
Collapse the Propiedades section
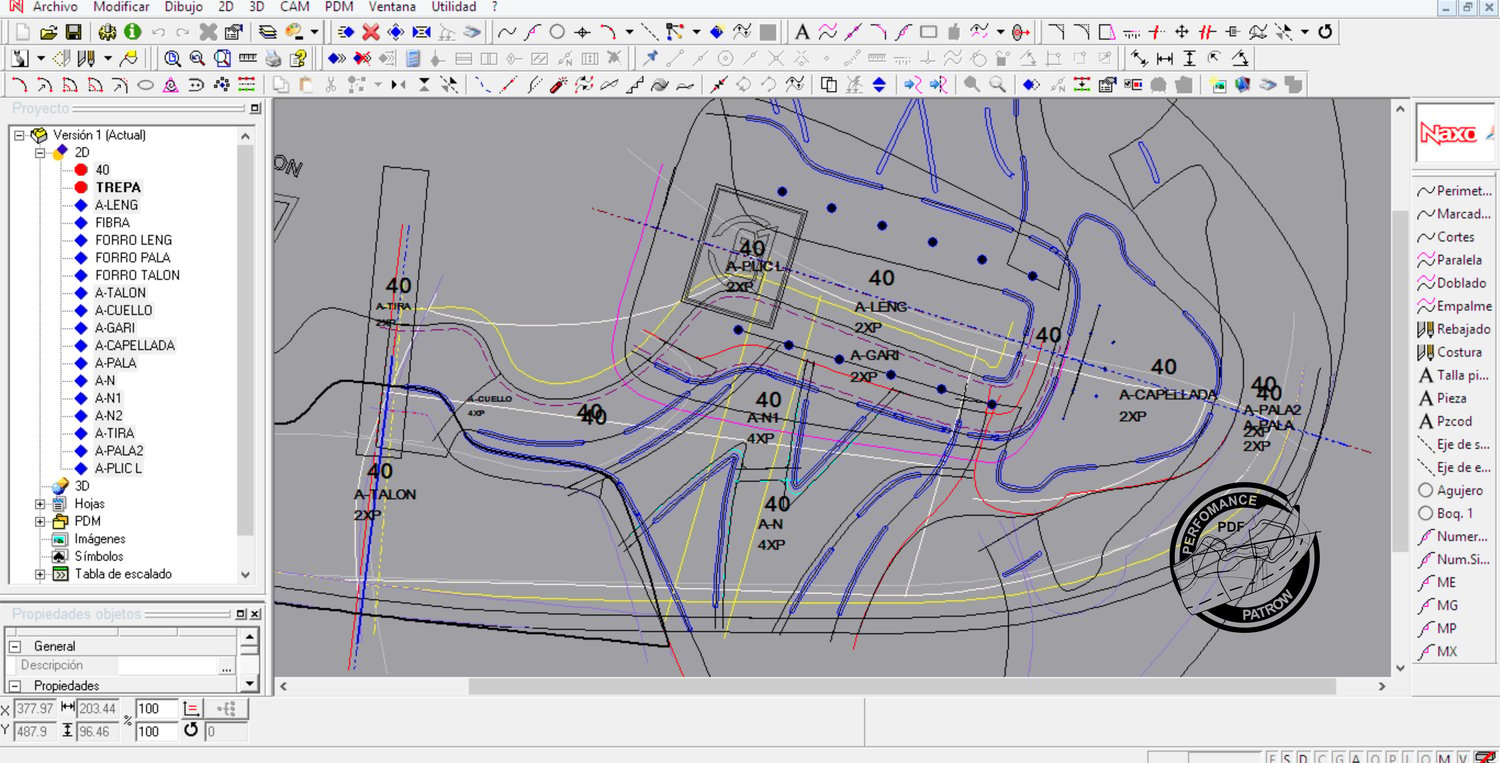(16, 685)
